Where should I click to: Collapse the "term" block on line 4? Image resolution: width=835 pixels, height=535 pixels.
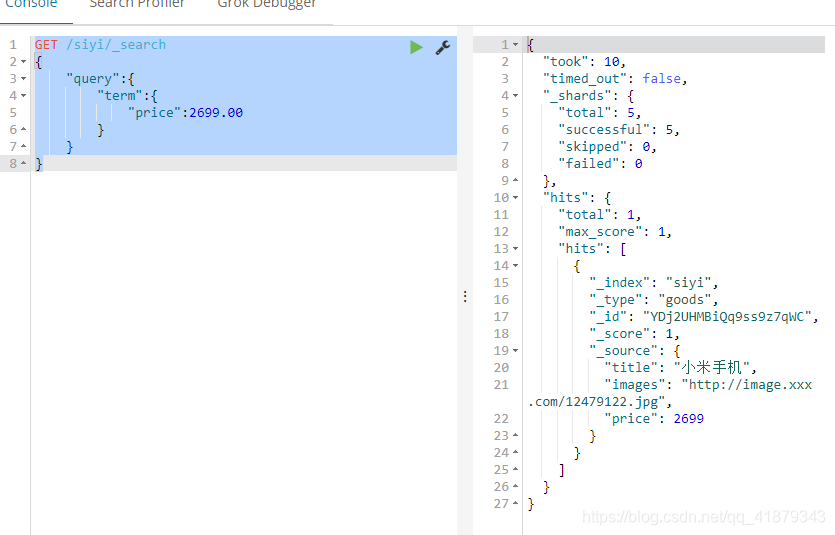(x=23, y=96)
